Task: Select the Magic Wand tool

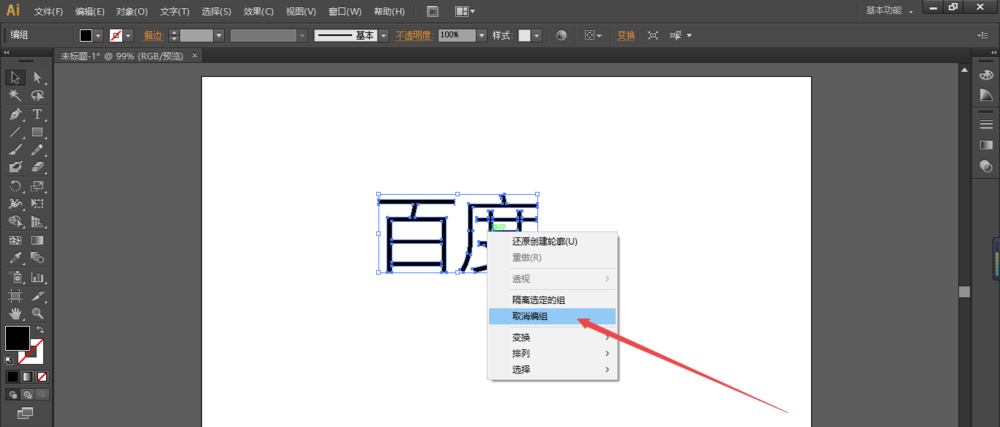Action: pos(15,96)
